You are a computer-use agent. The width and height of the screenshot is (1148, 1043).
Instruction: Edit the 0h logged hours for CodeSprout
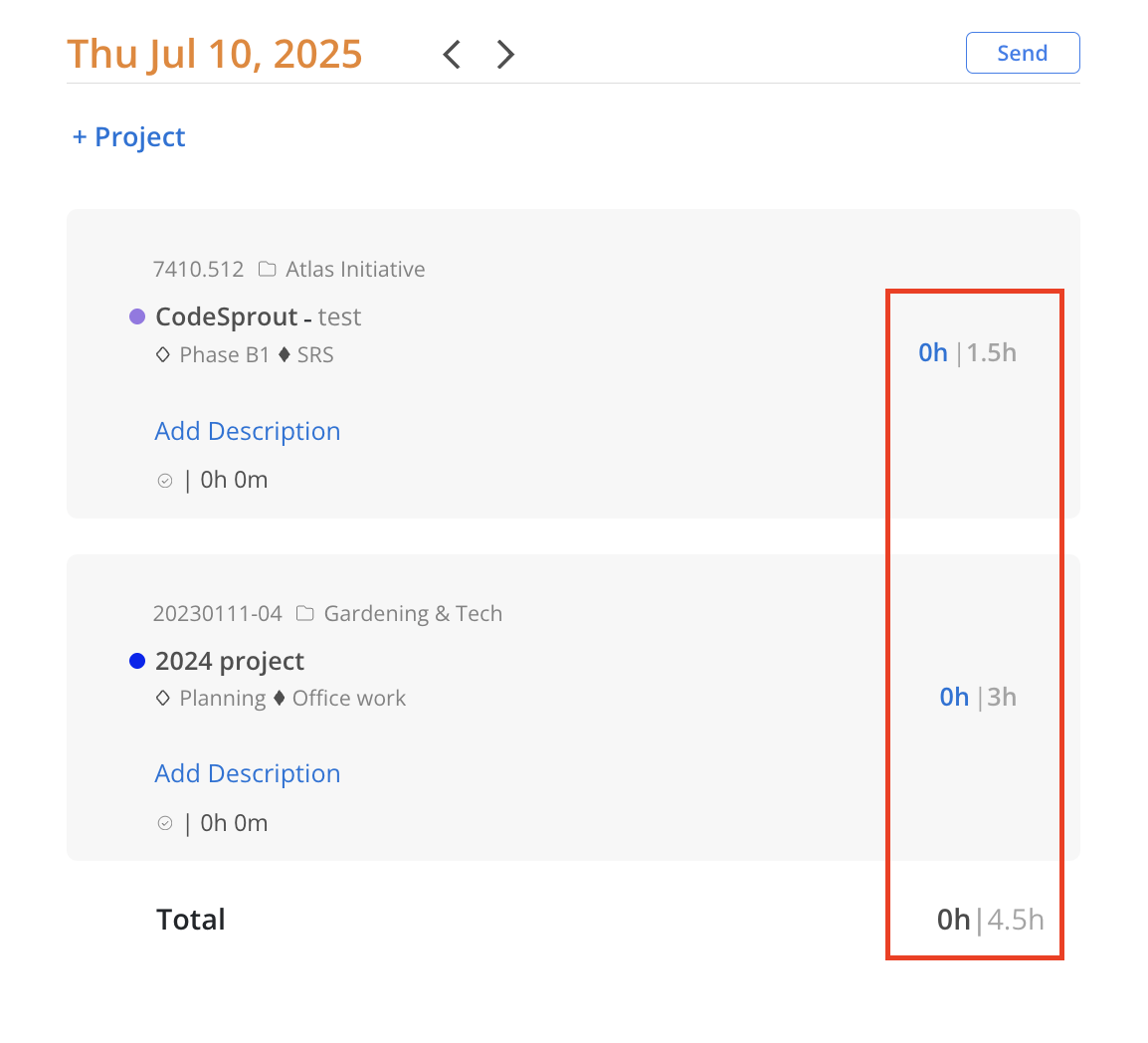pyautogui.click(x=933, y=352)
